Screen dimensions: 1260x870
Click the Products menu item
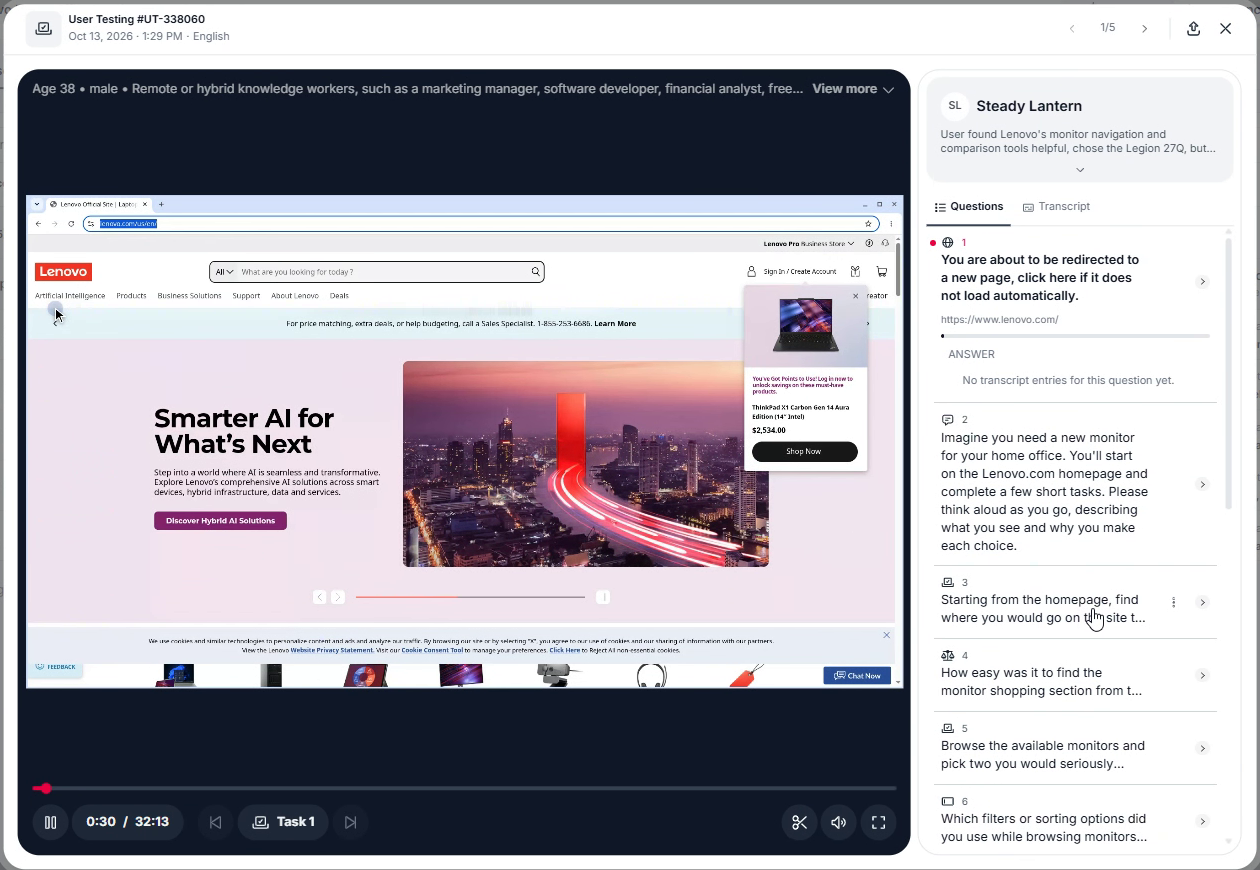131,296
